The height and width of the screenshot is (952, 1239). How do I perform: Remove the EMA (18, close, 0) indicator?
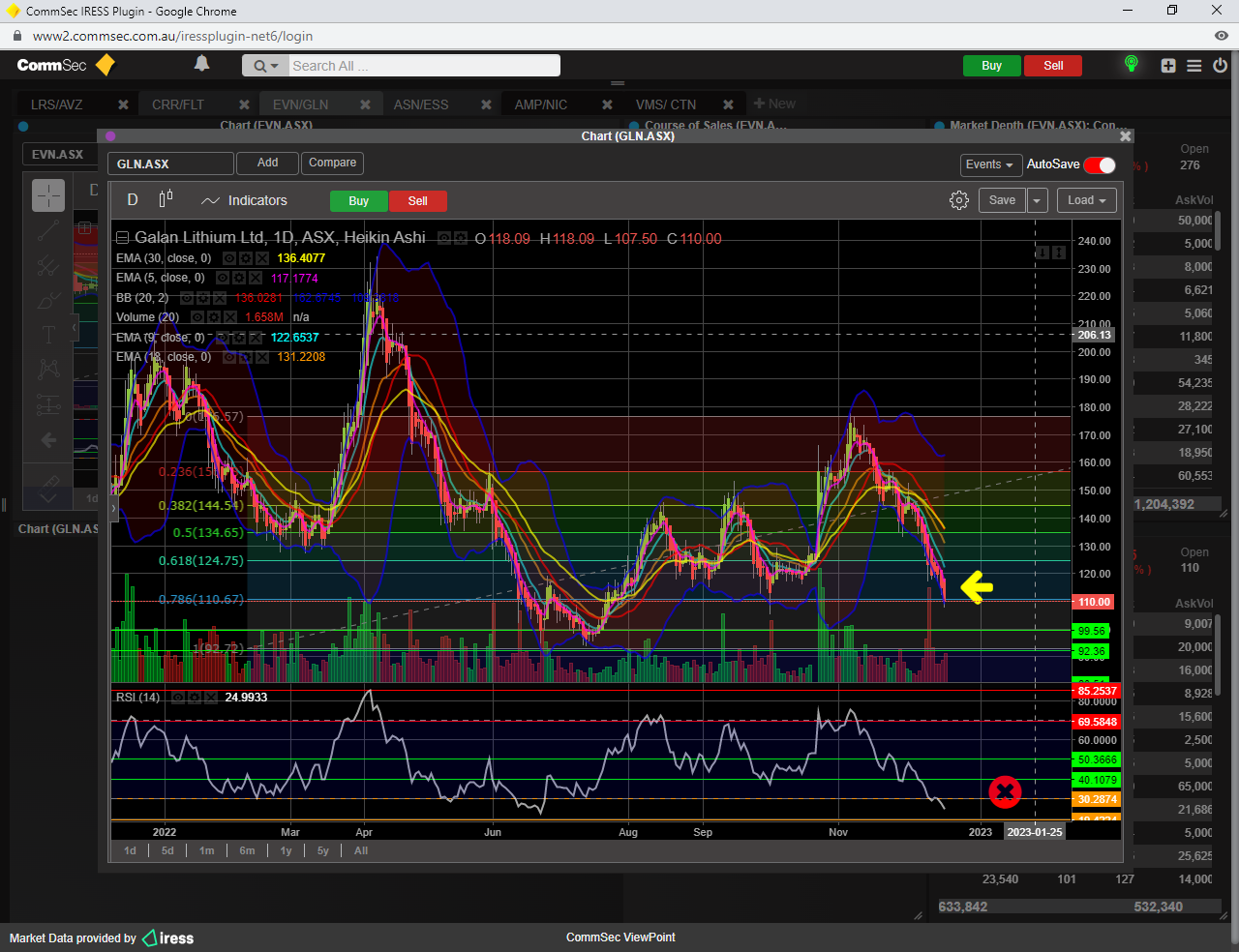[261, 357]
